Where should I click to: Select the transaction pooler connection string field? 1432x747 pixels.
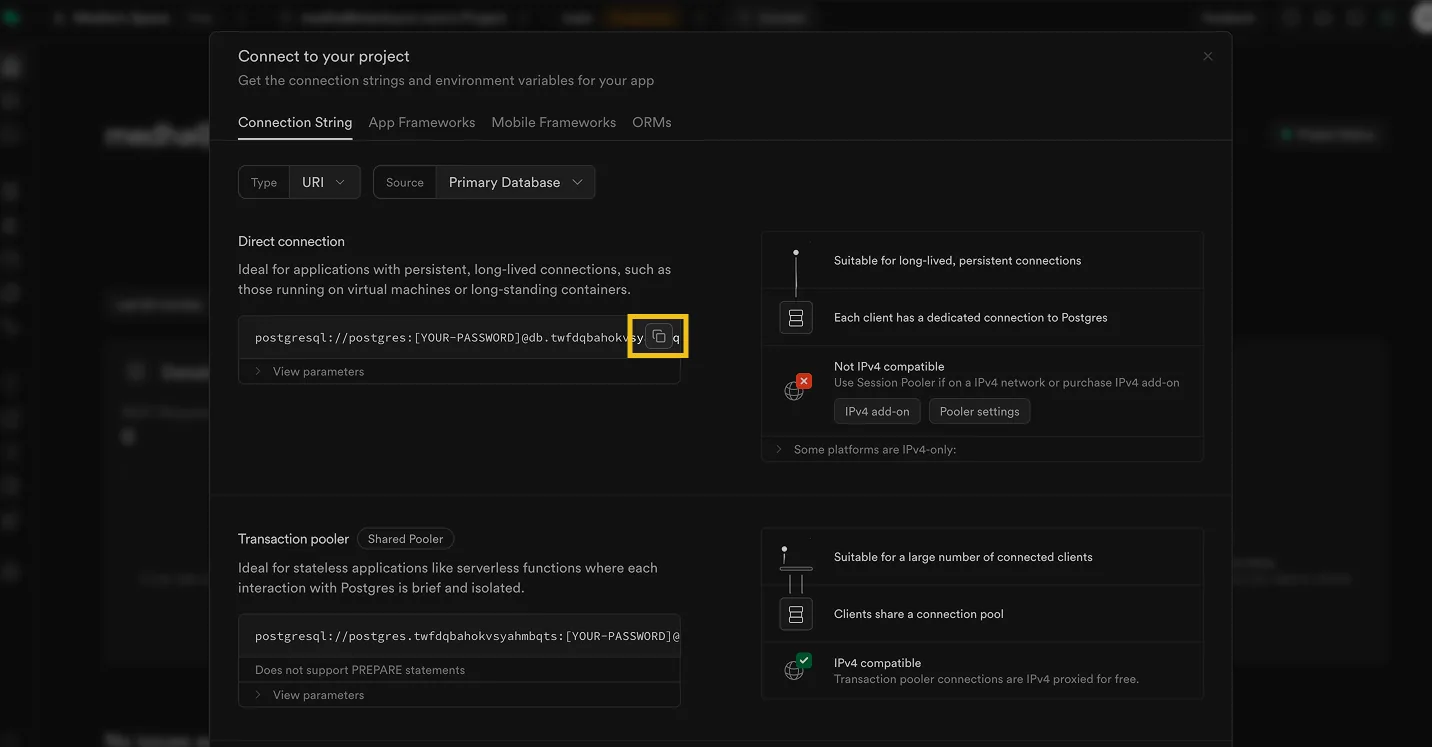(x=459, y=636)
